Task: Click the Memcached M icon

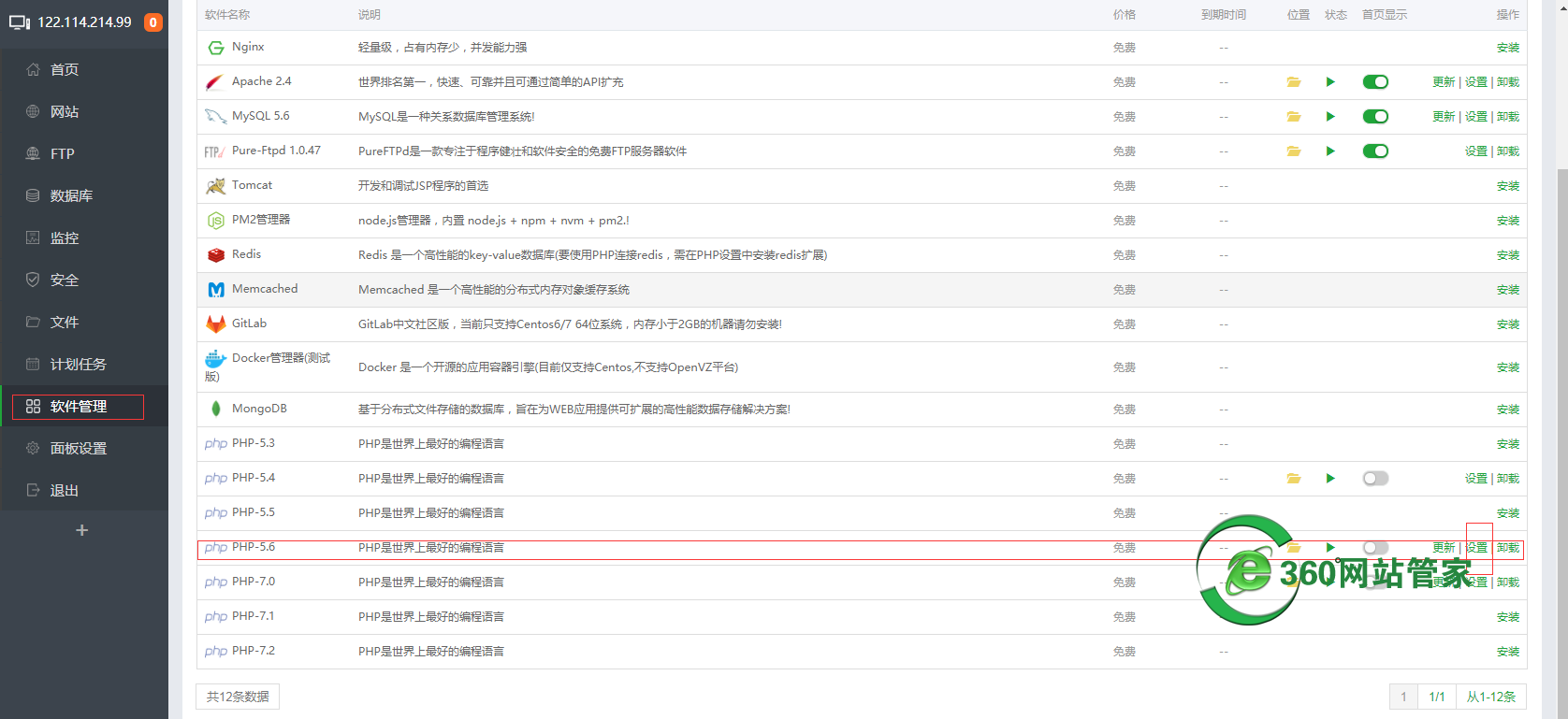Action: click(216, 290)
